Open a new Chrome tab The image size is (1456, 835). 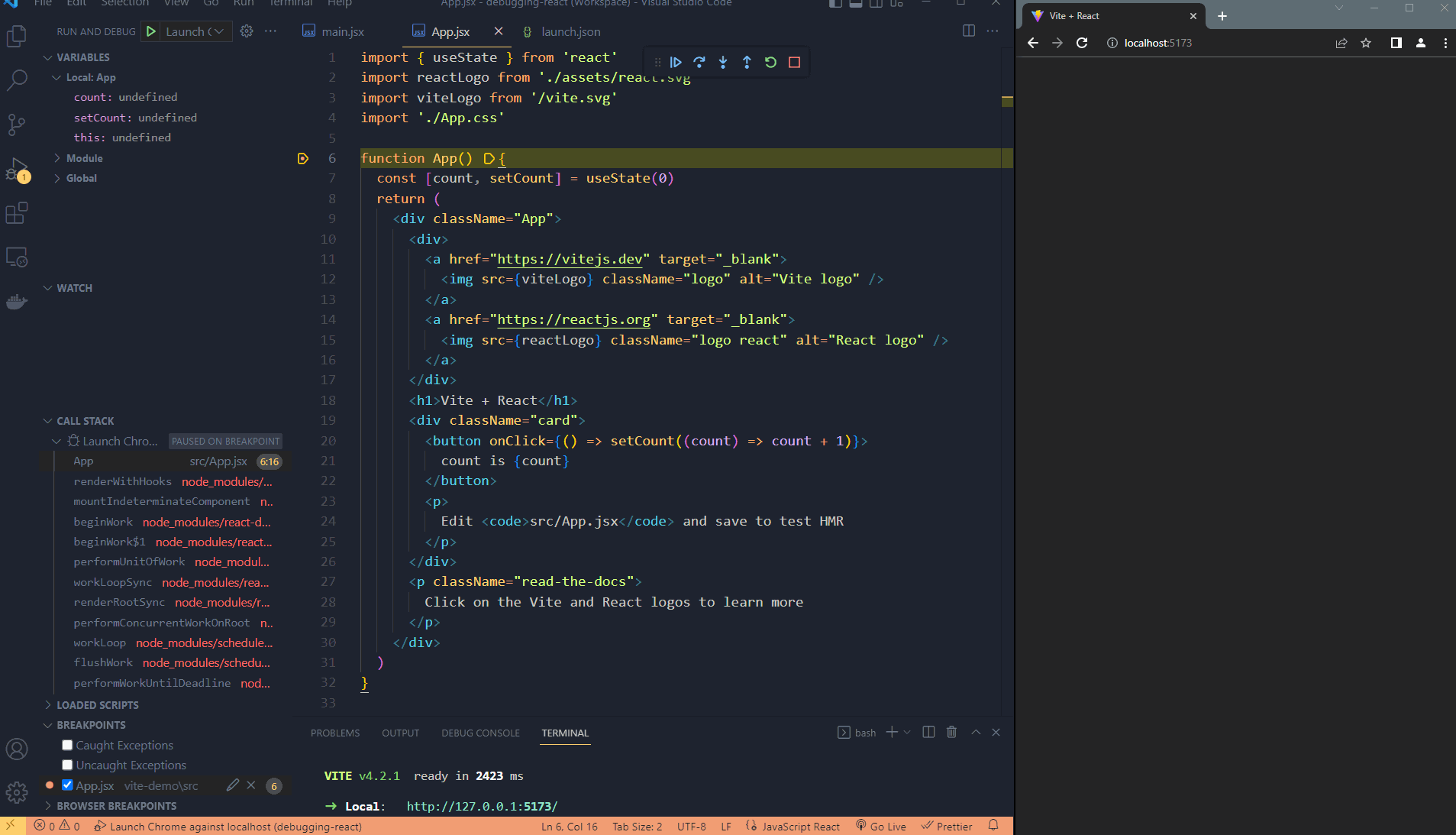[1222, 16]
